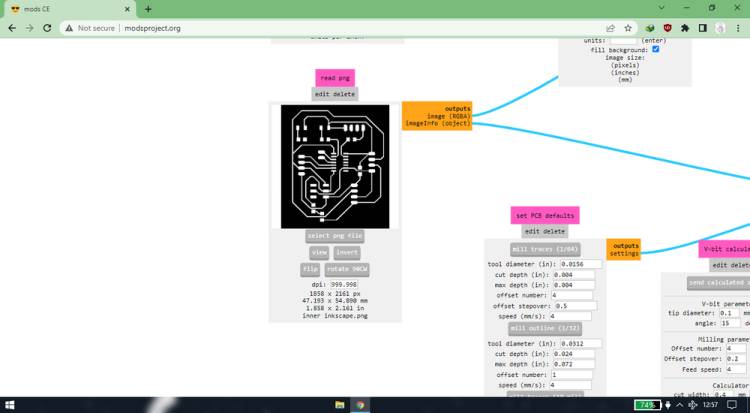
Task: Click the settings output port
Action: coord(624,253)
